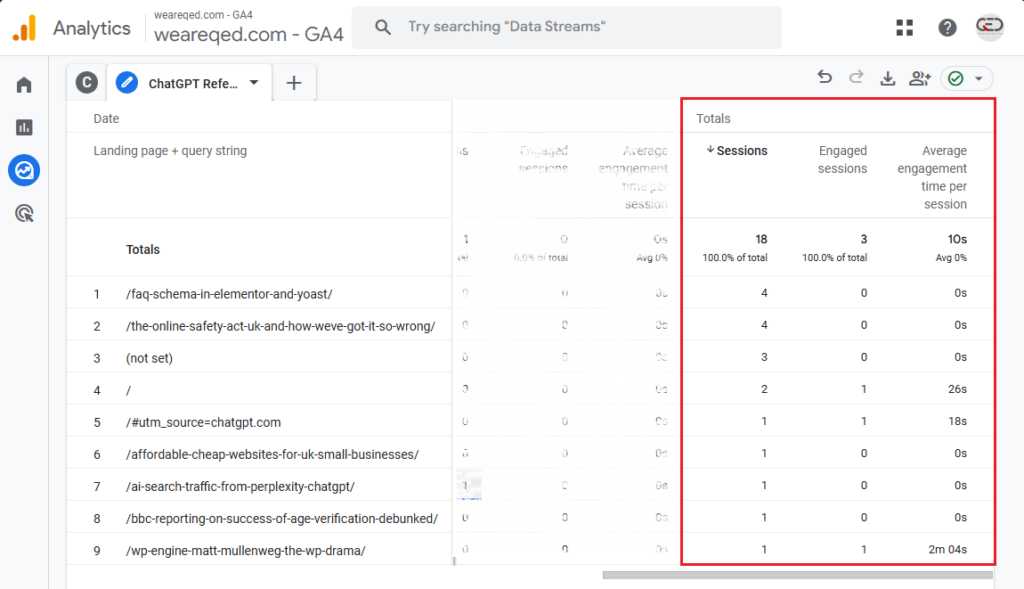Screen dimensions: 1024x589
Task: Download the exploration data
Action: 888,78
